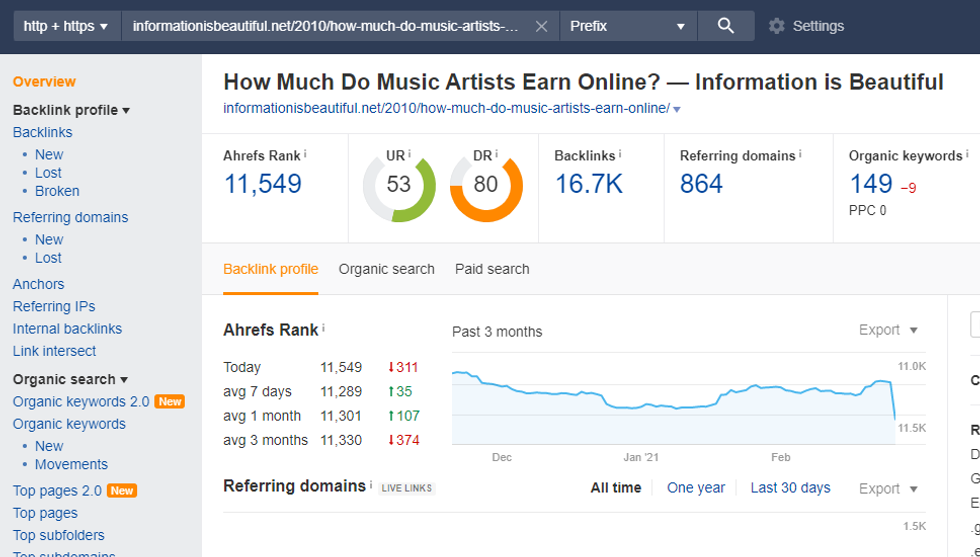Select Last 30 days range
This screenshot has width=980, height=557.
point(790,488)
